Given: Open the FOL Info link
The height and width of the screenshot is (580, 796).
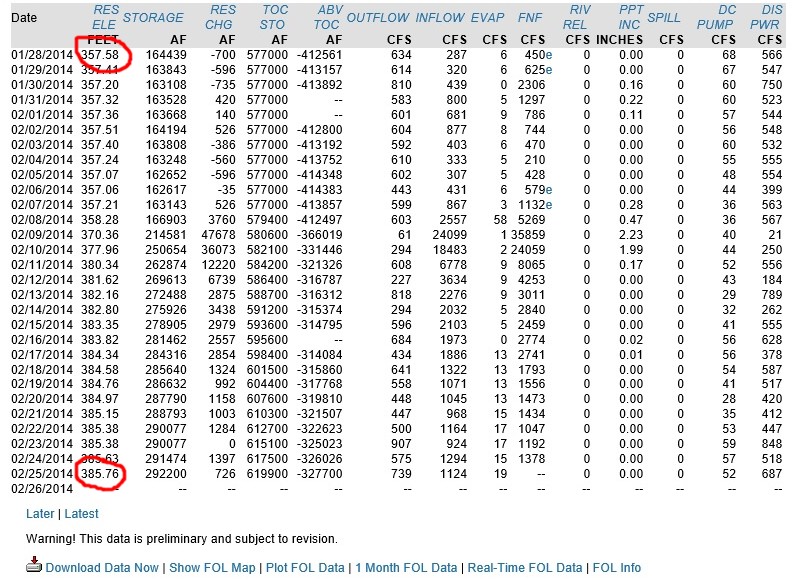Looking at the screenshot, I should pos(617,568).
